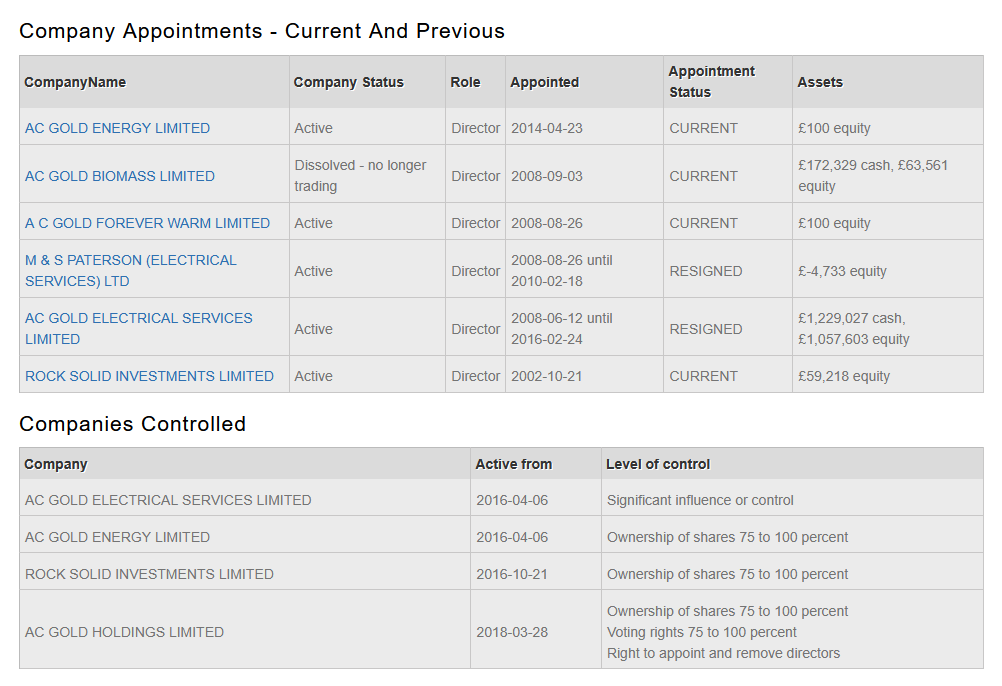The width and height of the screenshot is (1002, 686).
Task: Click the 2018-03-28 active from date
Action: tap(512, 632)
